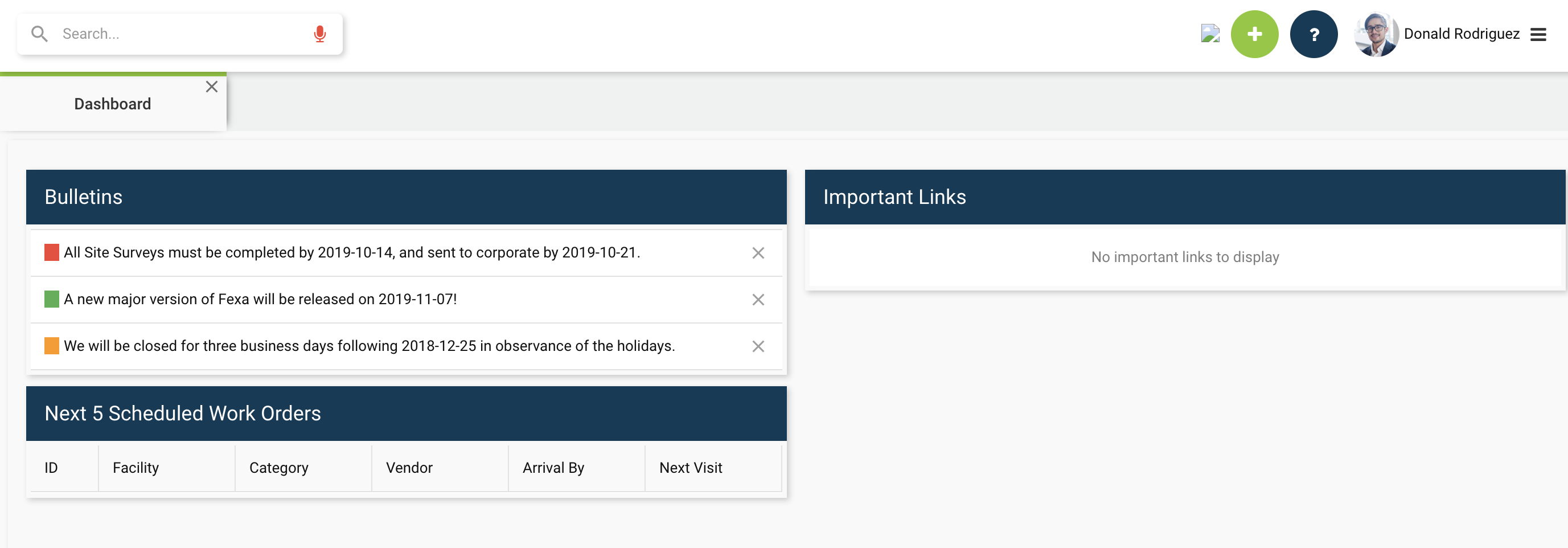Close the Dashboard tab
This screenshot has height=548, width=1568.
click(x=211, y=87)
